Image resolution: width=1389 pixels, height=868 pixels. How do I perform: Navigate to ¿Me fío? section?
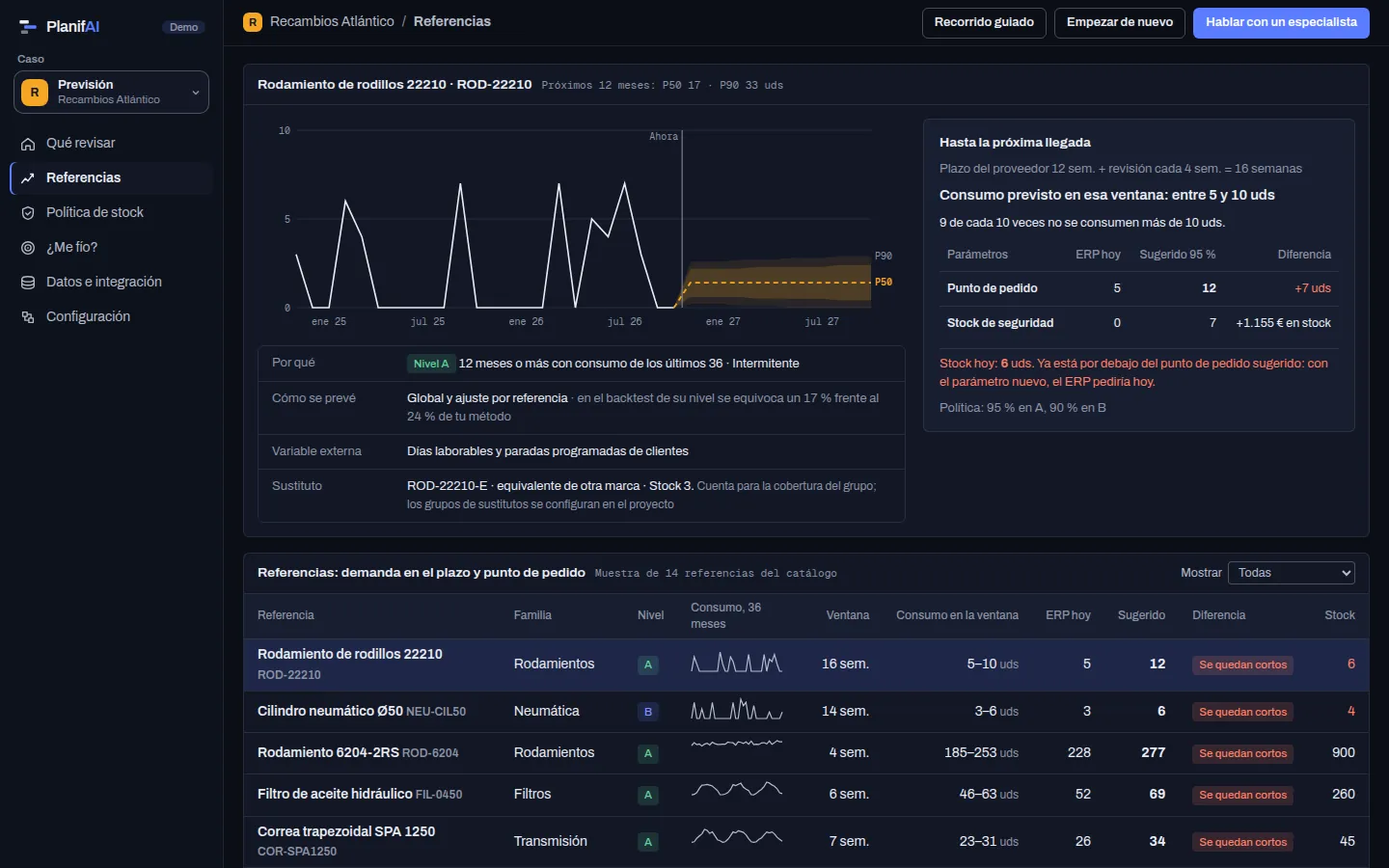click(111, 247)
